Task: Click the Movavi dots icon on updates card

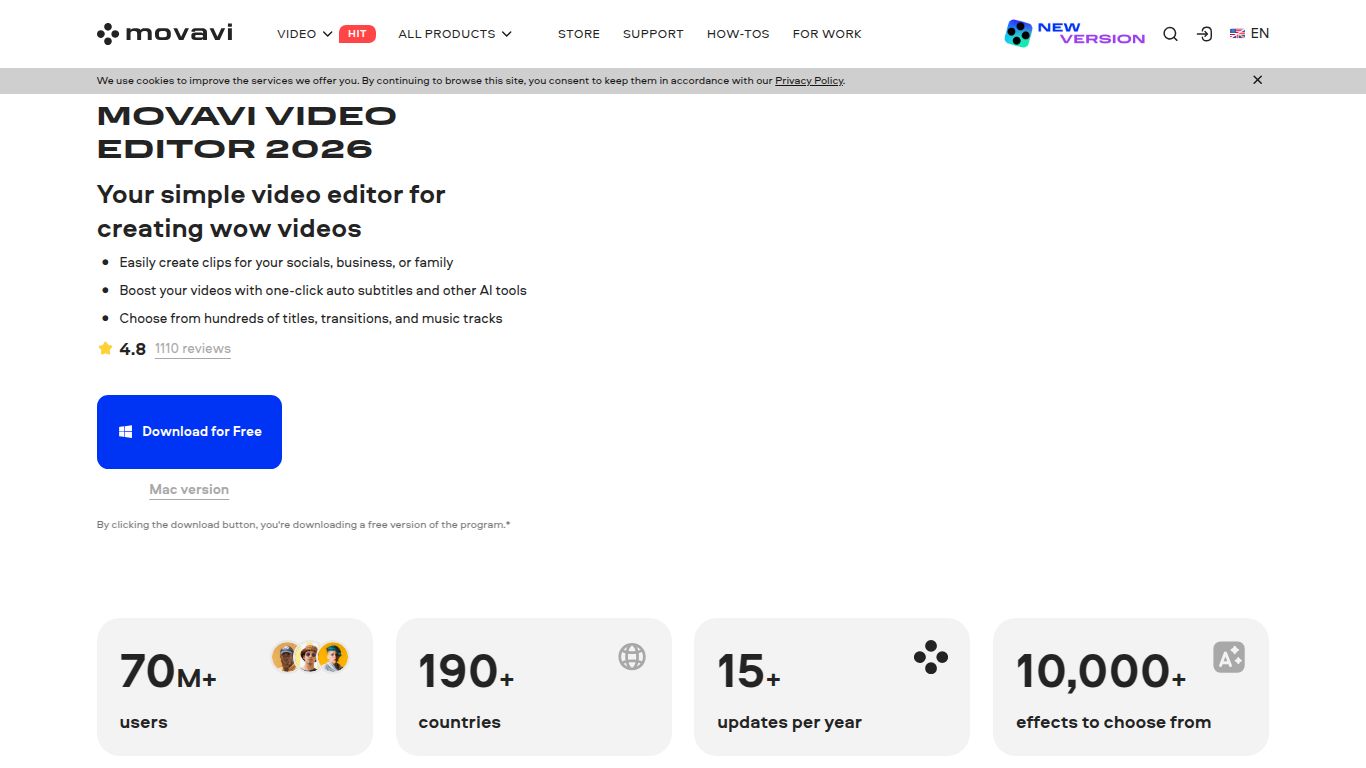Action: (x=930, y=657)
